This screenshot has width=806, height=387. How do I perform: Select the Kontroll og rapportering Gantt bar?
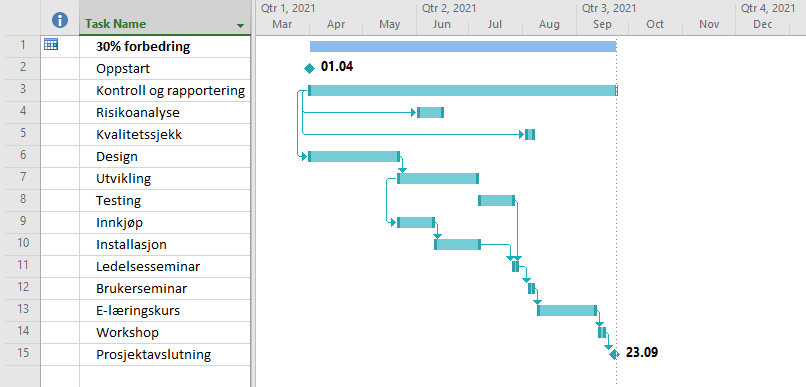[463, 91]
